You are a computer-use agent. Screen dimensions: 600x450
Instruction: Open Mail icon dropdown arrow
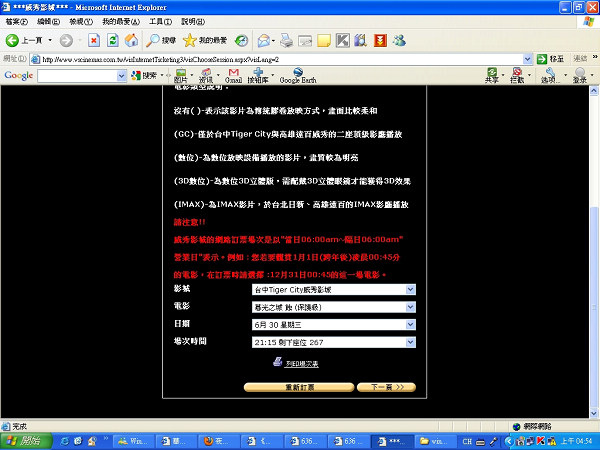(273, 40)
